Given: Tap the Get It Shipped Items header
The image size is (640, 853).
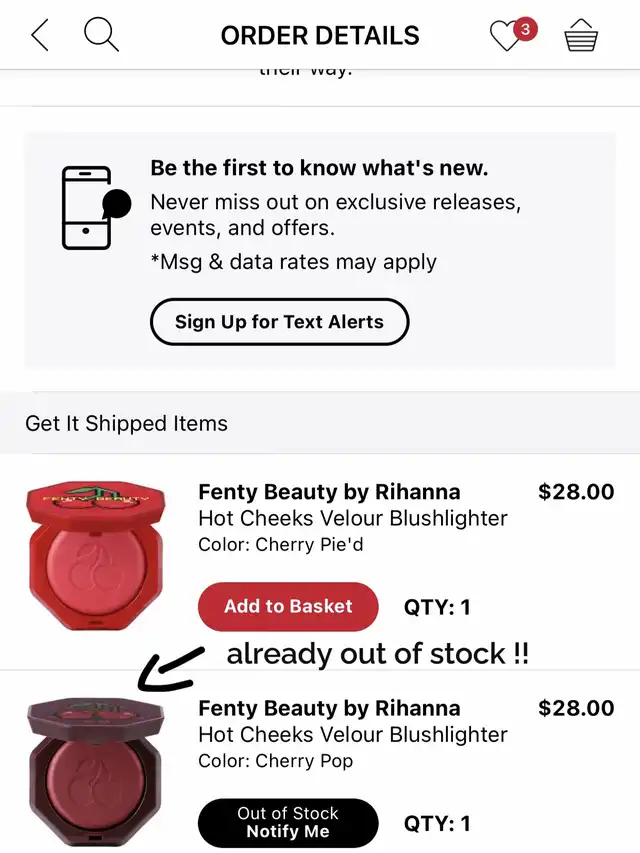Looking at the screenshot, I should coord(126,423).
